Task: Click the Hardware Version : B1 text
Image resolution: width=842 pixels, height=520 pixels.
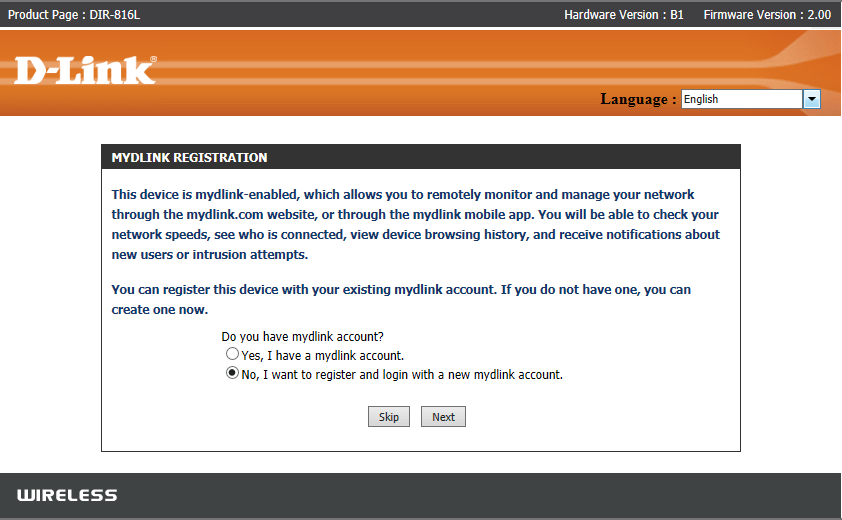Action: (x=623, y=15)
